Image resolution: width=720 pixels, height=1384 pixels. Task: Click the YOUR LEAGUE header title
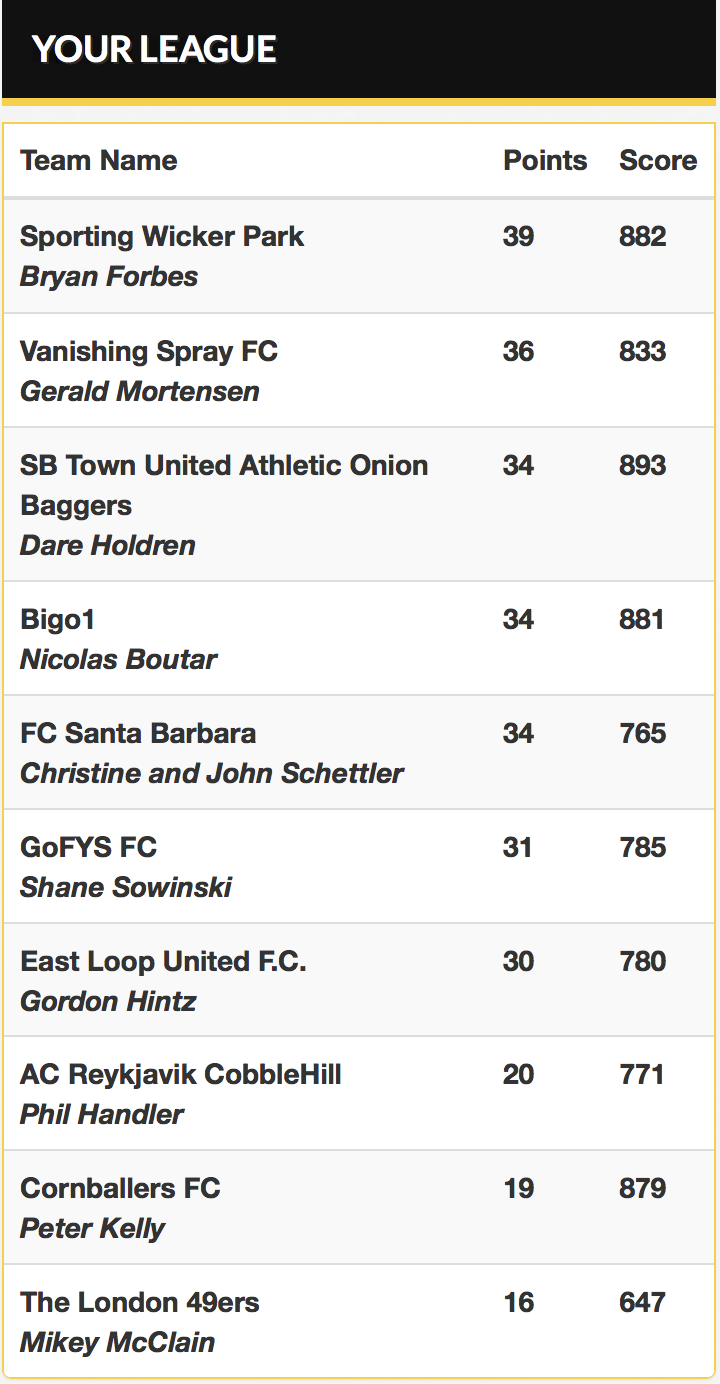tap(154, 49)
